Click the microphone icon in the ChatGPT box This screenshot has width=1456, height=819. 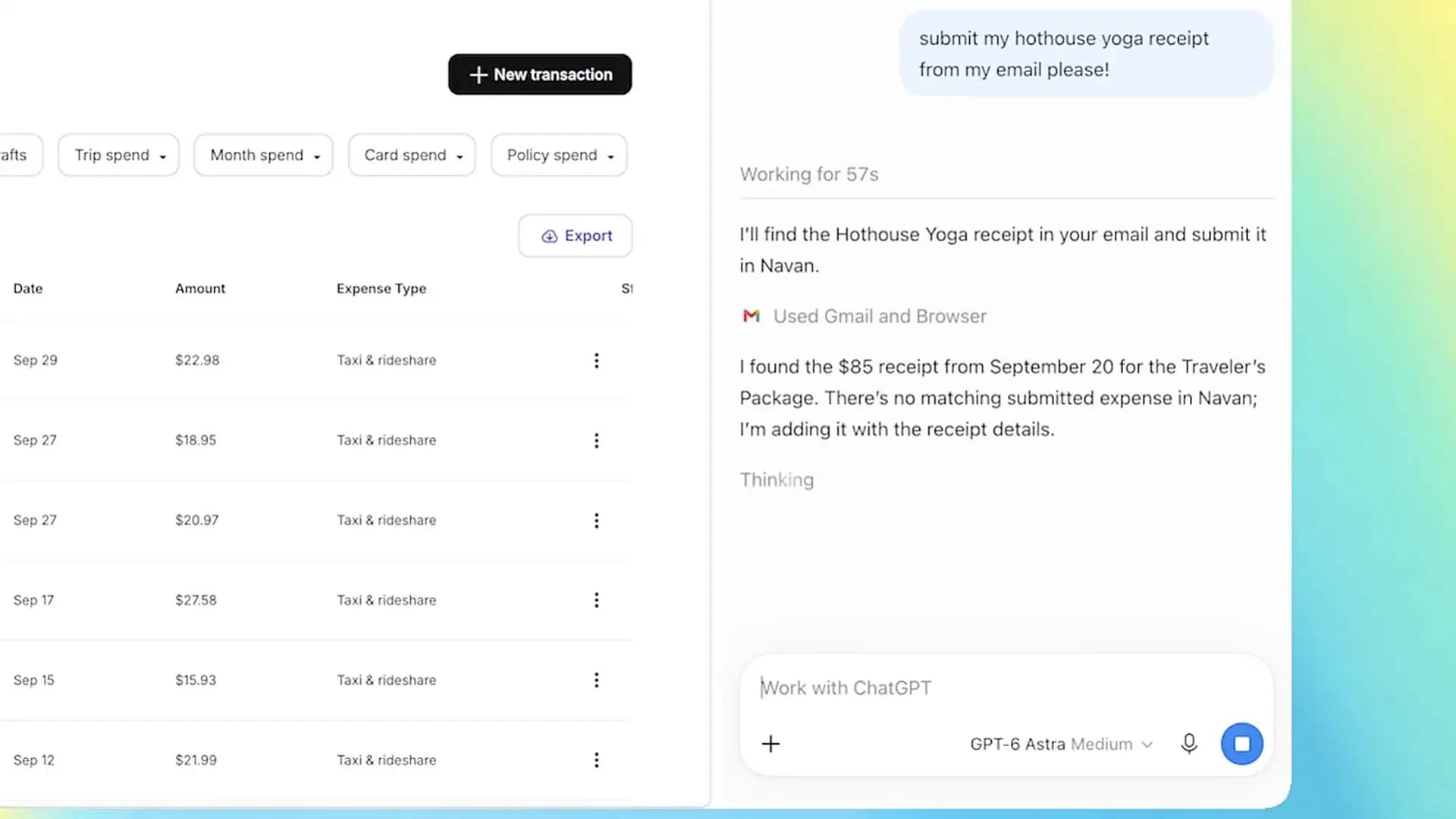(x=1189, y=744)
